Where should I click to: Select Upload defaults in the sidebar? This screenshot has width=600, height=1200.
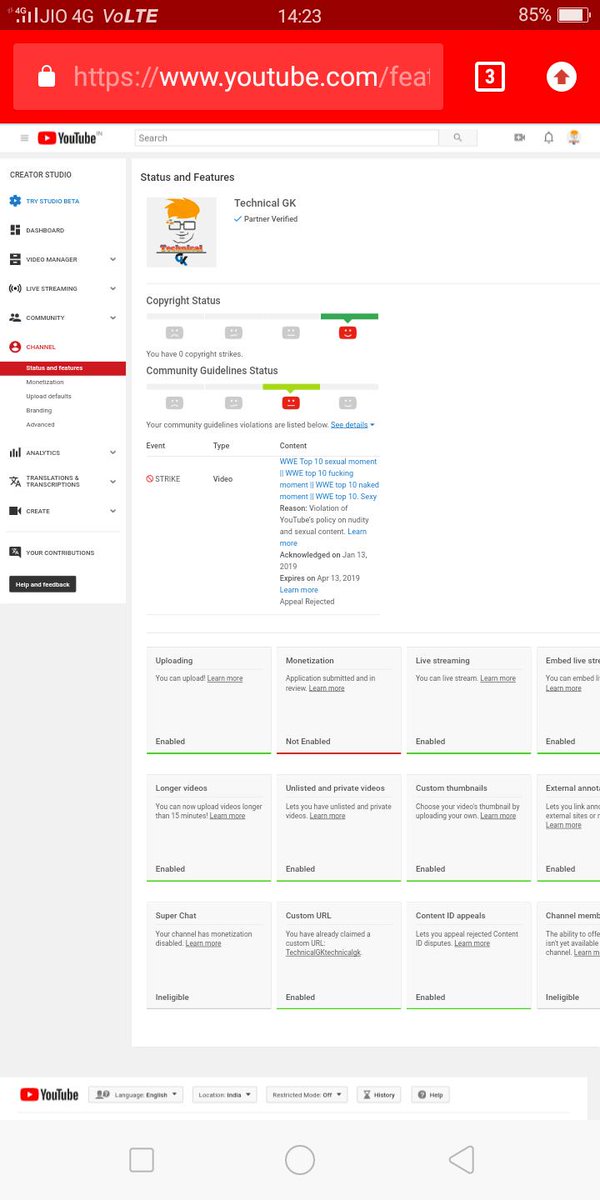[49, 396]
